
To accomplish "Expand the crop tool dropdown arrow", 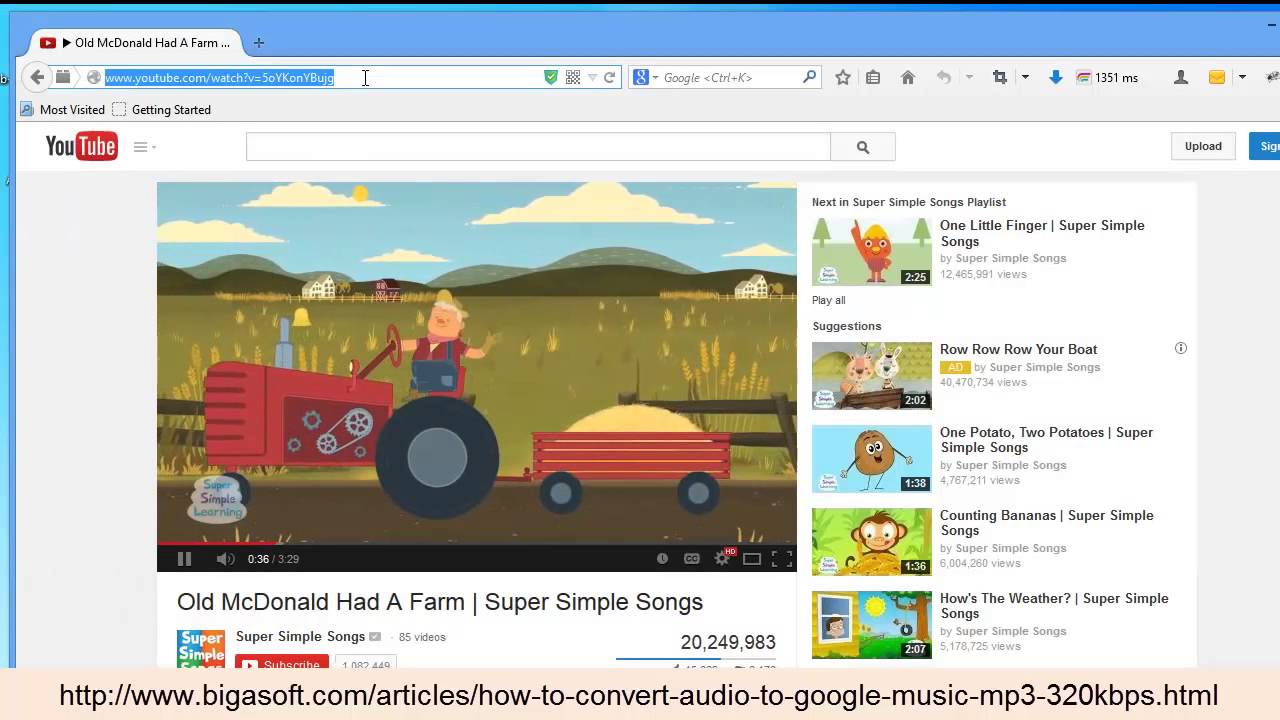I will pyautogui.click(x=1025, y=77).
